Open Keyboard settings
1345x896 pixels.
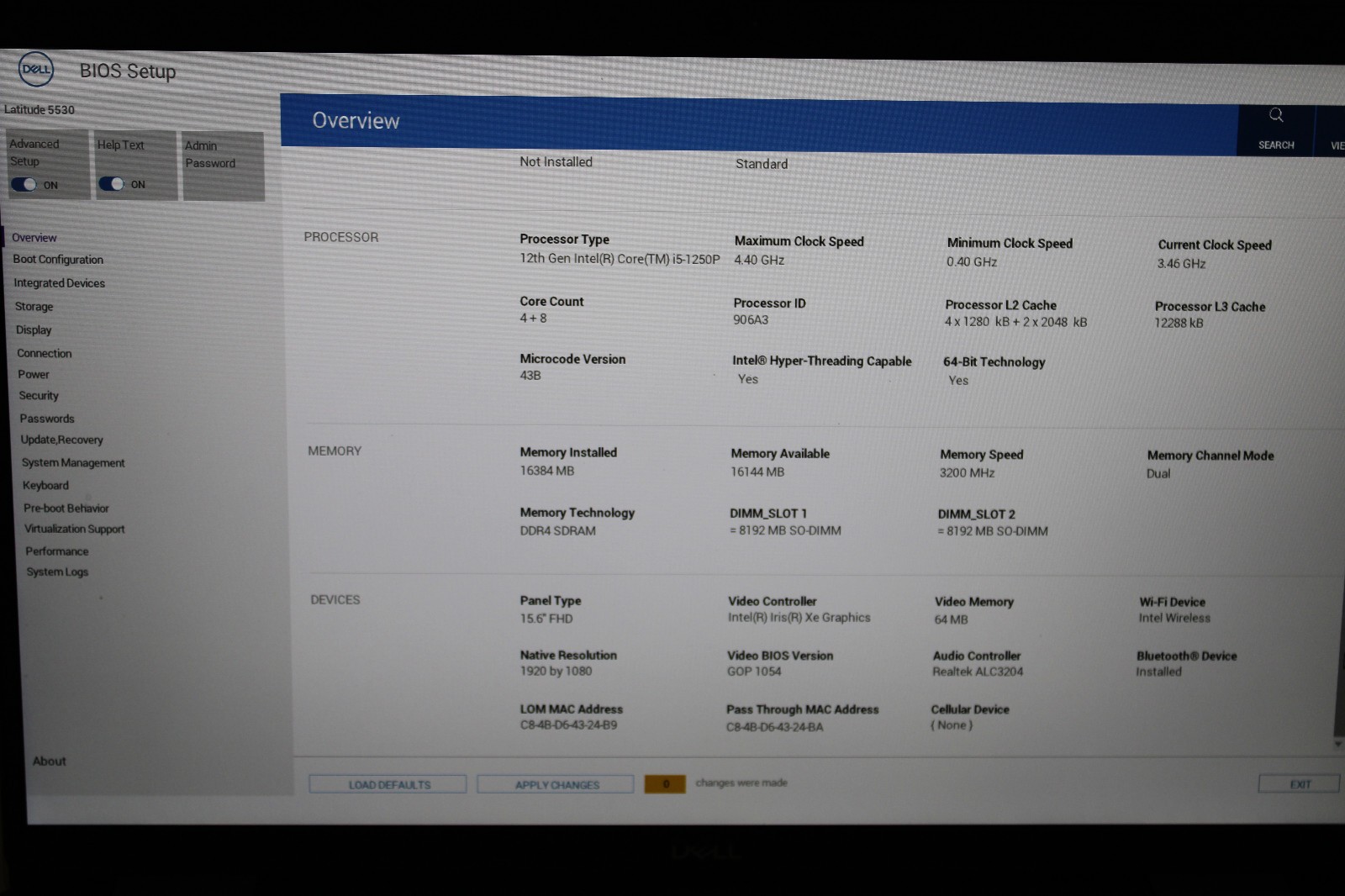(x=45, y=486)
